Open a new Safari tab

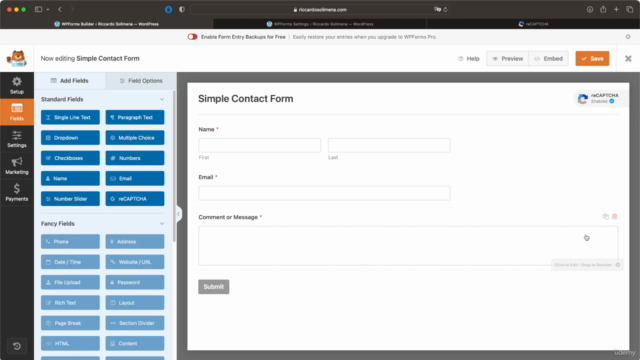tap(616, 9)
